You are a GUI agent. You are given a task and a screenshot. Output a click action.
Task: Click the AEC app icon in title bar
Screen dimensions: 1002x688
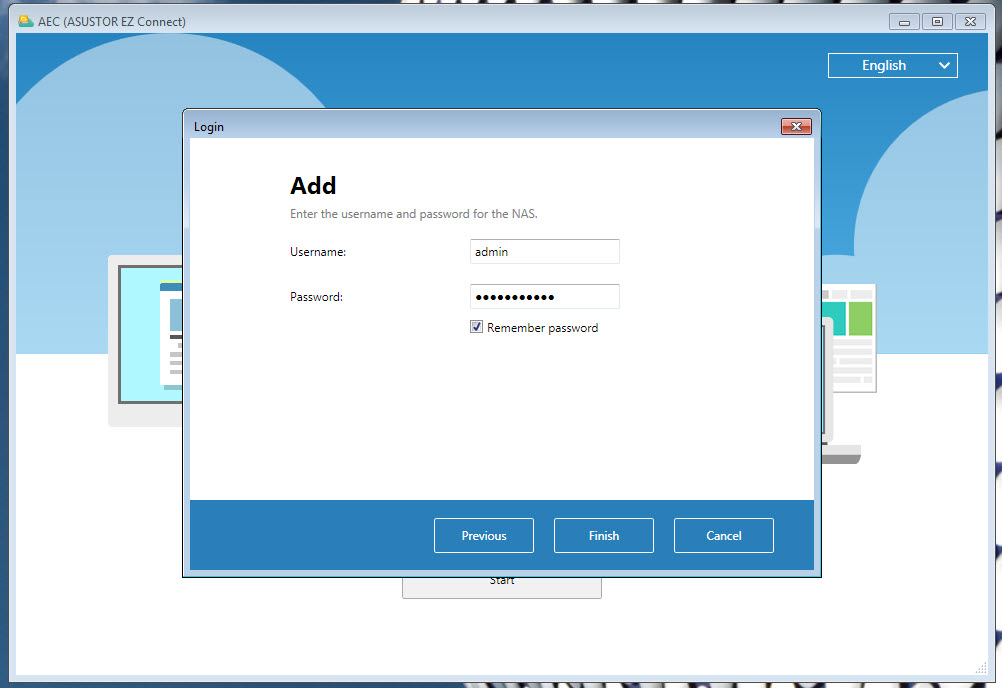(26, 21)
